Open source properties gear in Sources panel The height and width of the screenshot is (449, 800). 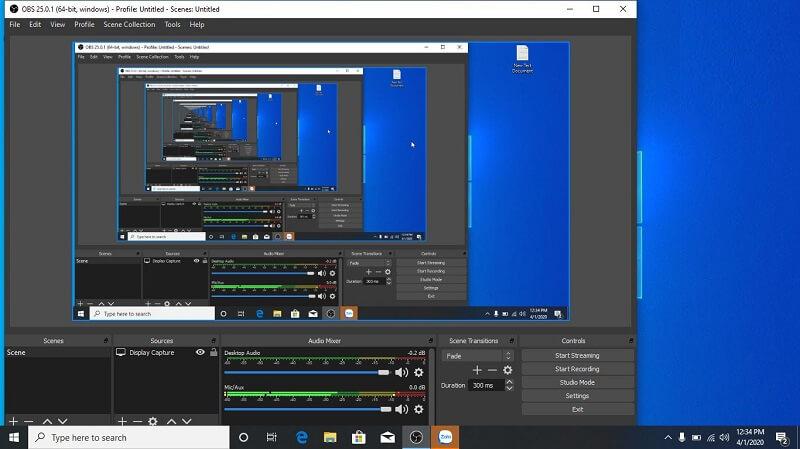(153, 421)
